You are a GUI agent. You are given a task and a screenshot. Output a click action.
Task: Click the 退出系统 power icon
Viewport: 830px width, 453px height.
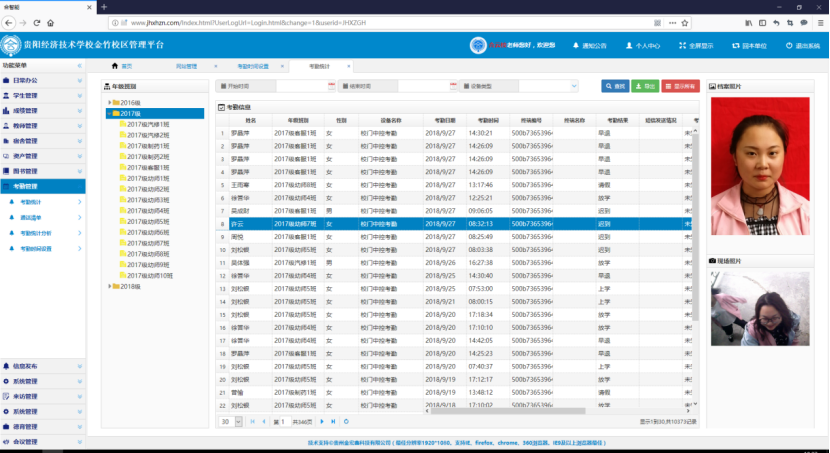(x=789, y=46)
